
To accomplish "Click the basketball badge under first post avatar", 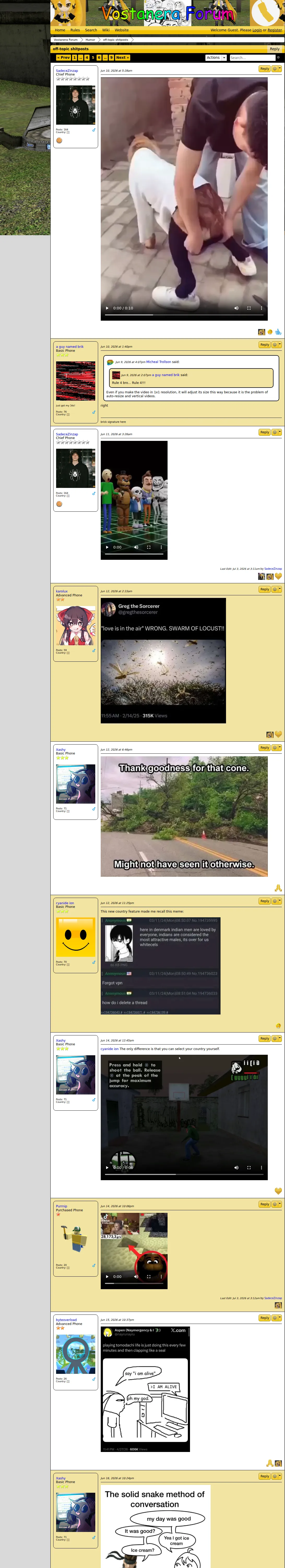I will (x=60, y=141).
